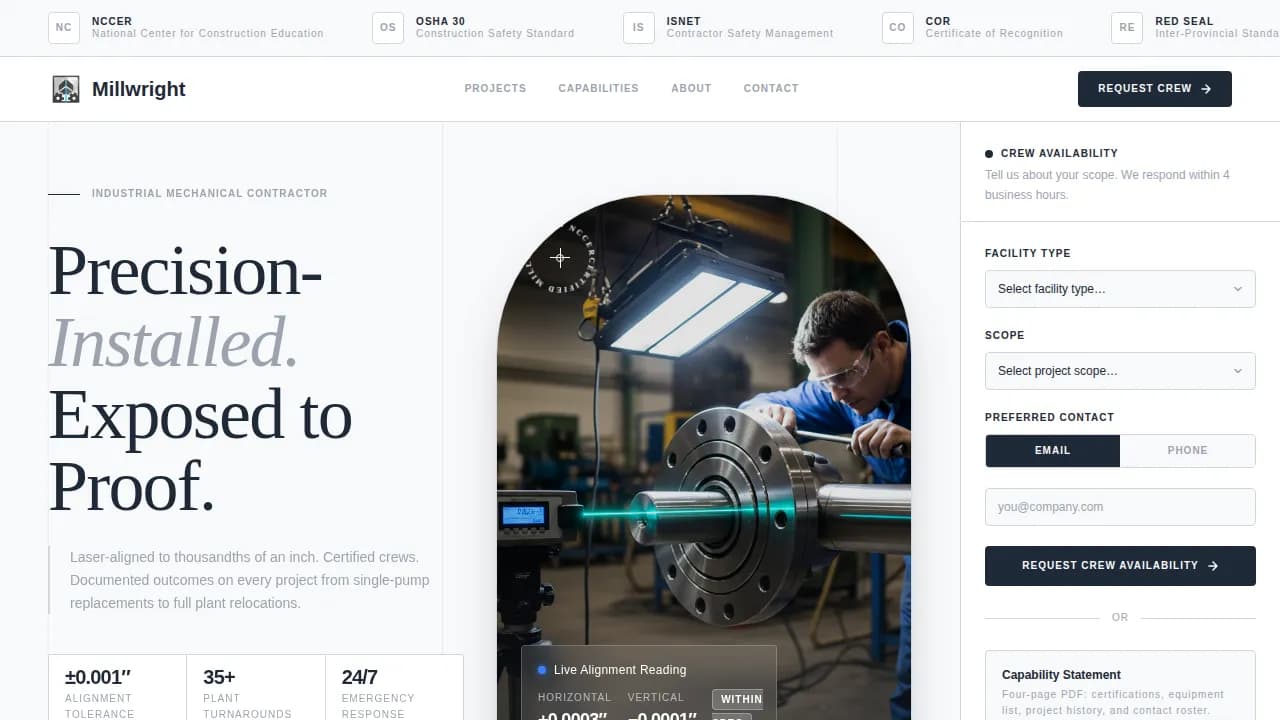Click the you@company.com email field
This screenshot has width=1280, height=720.
[1120, 507]
